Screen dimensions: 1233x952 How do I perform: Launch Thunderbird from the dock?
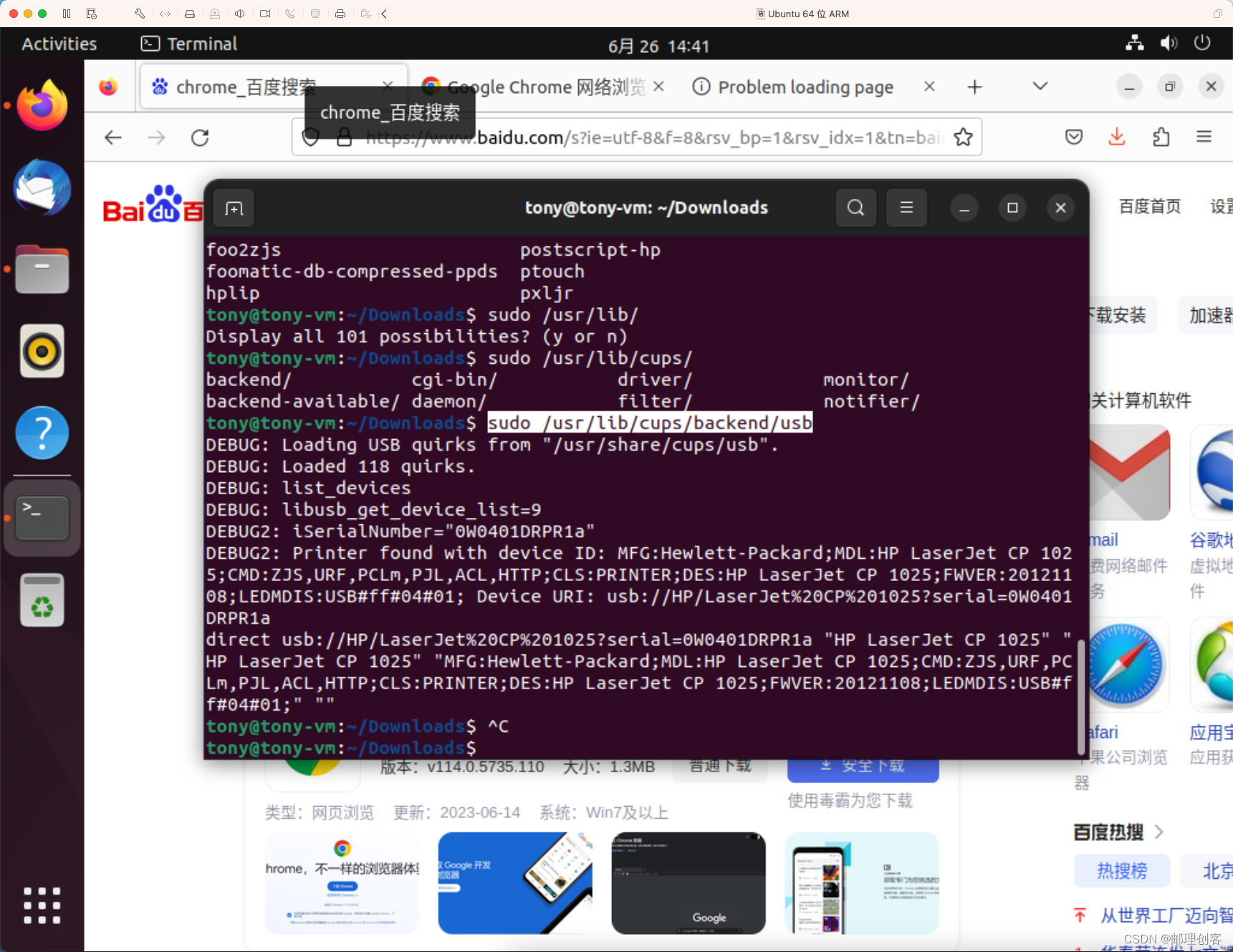point(41,188)
